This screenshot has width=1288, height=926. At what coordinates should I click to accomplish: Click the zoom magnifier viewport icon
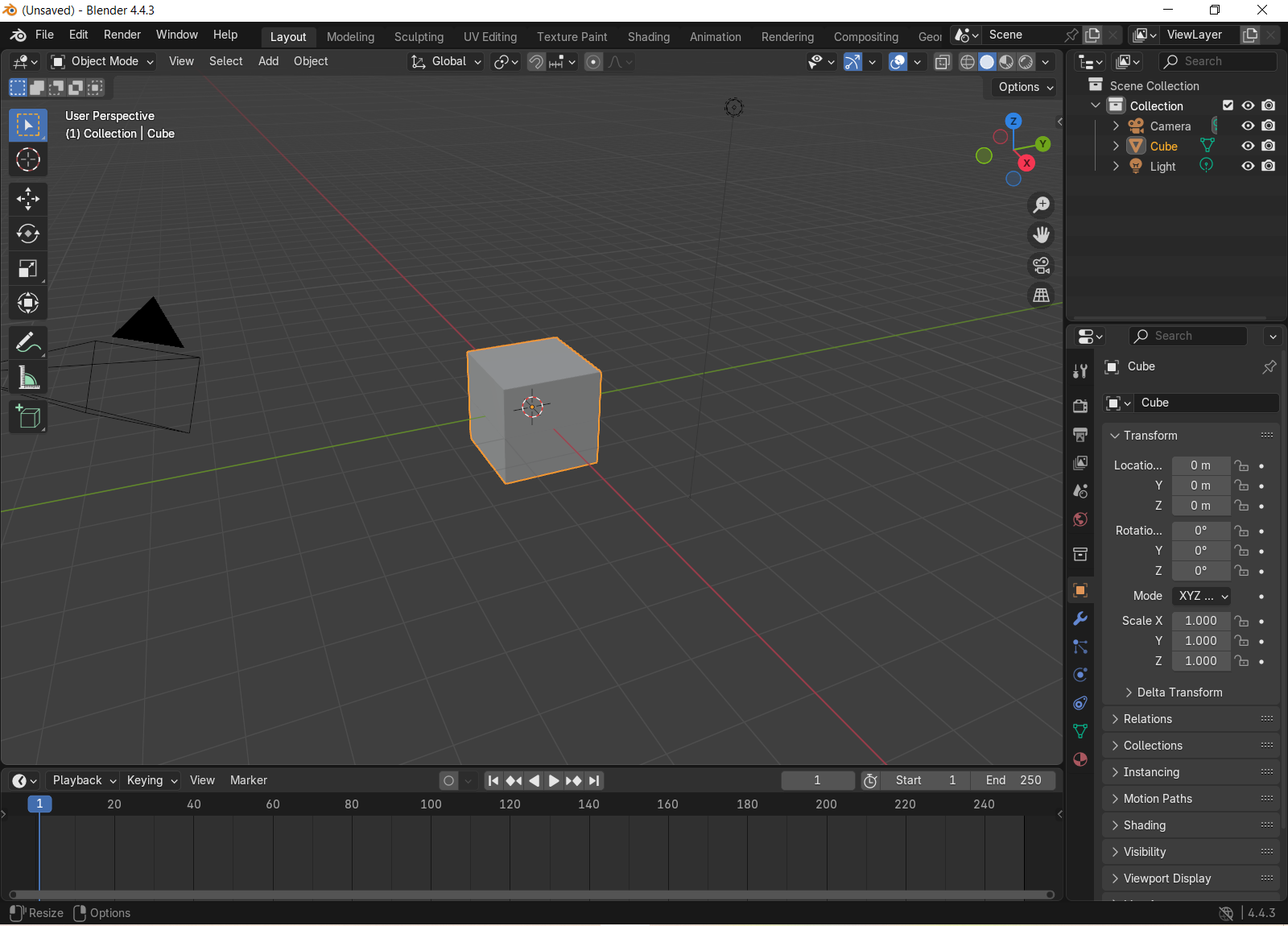(x=1042, y=205)
